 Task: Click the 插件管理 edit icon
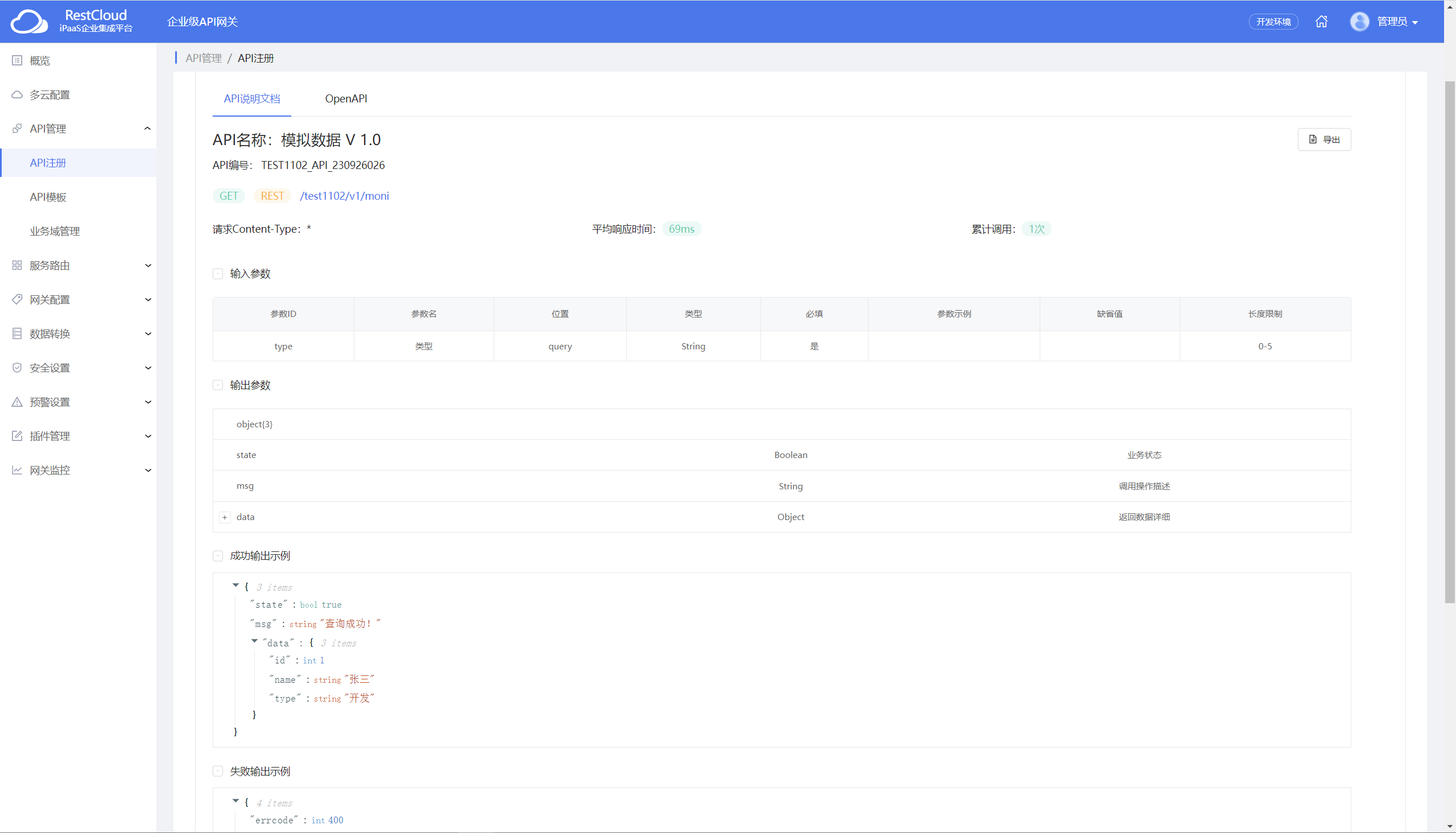coord(17,436)
